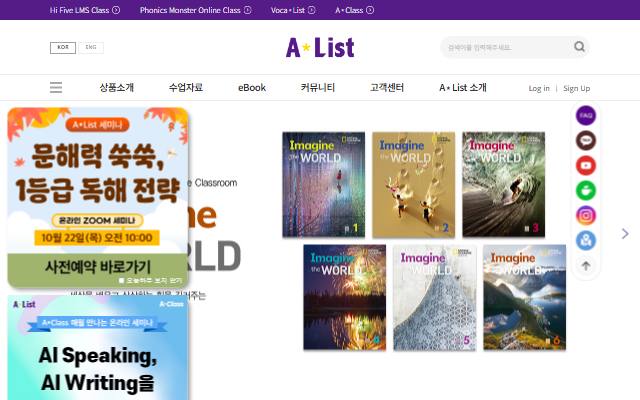Open the 상품소개 menu
The width and height of the screenshot is (640, 400).
pyautogui.click(x=117, y=87)
